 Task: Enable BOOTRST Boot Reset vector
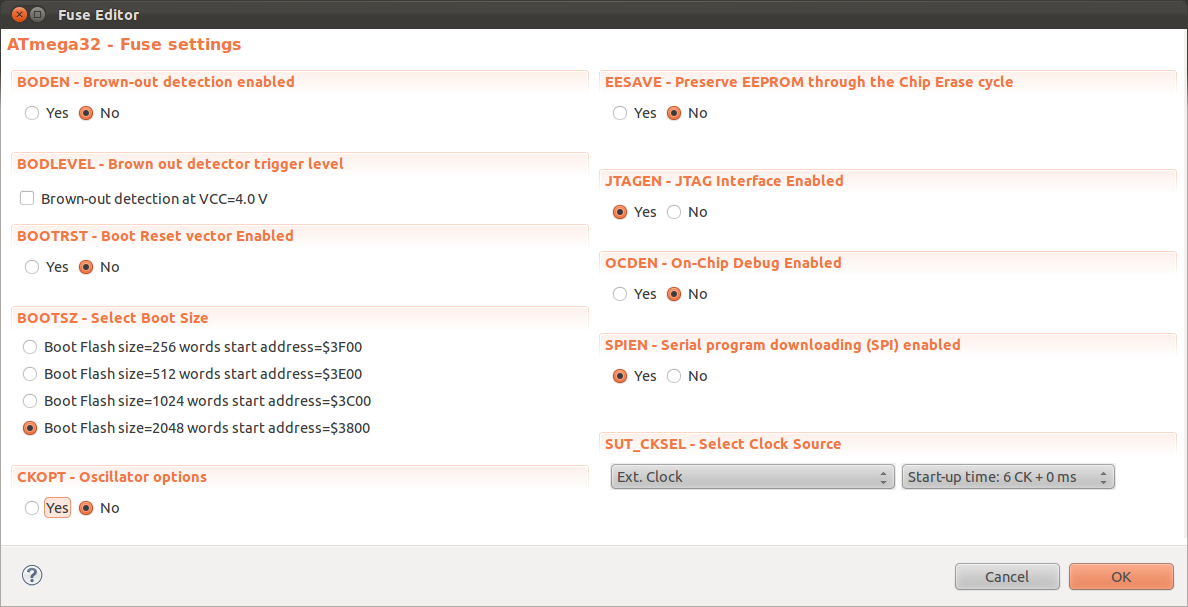[31, 267]
